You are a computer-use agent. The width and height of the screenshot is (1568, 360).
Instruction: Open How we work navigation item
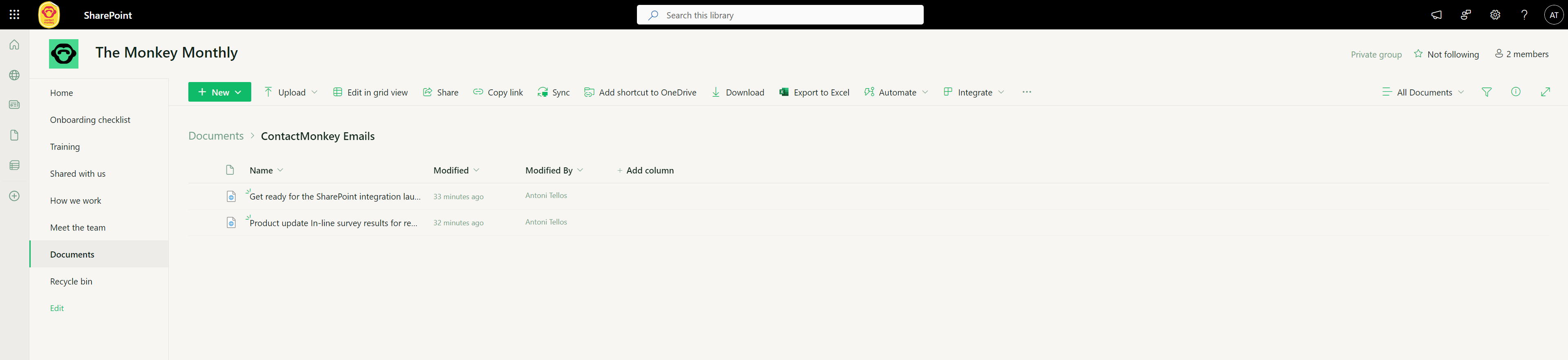[x=76, y=201]
